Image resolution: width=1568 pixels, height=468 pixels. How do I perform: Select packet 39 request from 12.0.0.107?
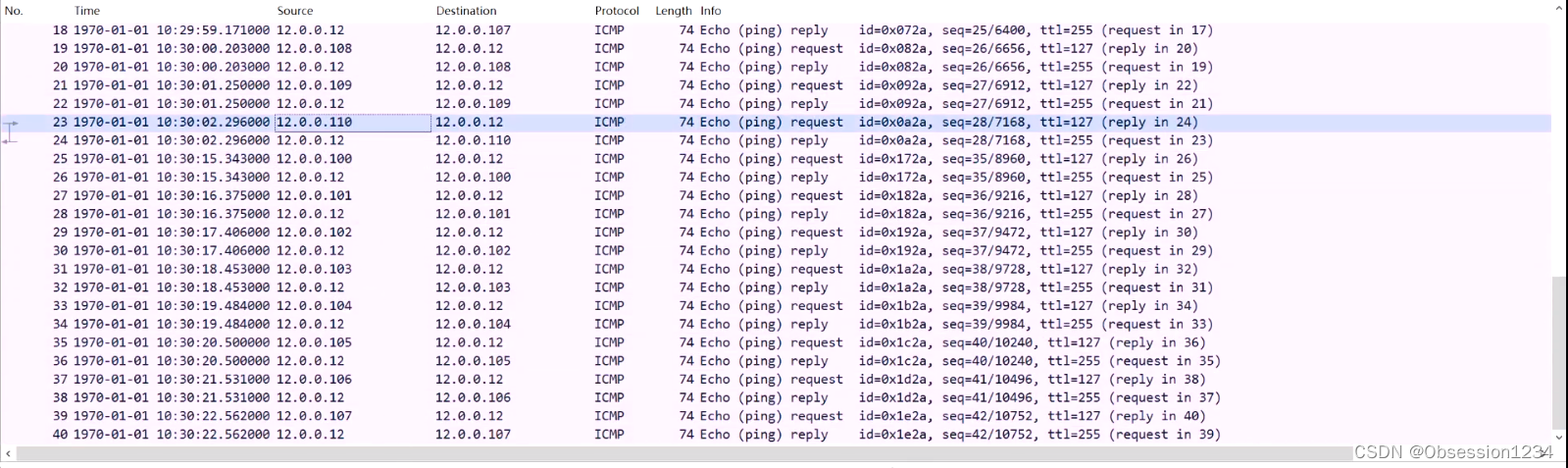[776, 416]
